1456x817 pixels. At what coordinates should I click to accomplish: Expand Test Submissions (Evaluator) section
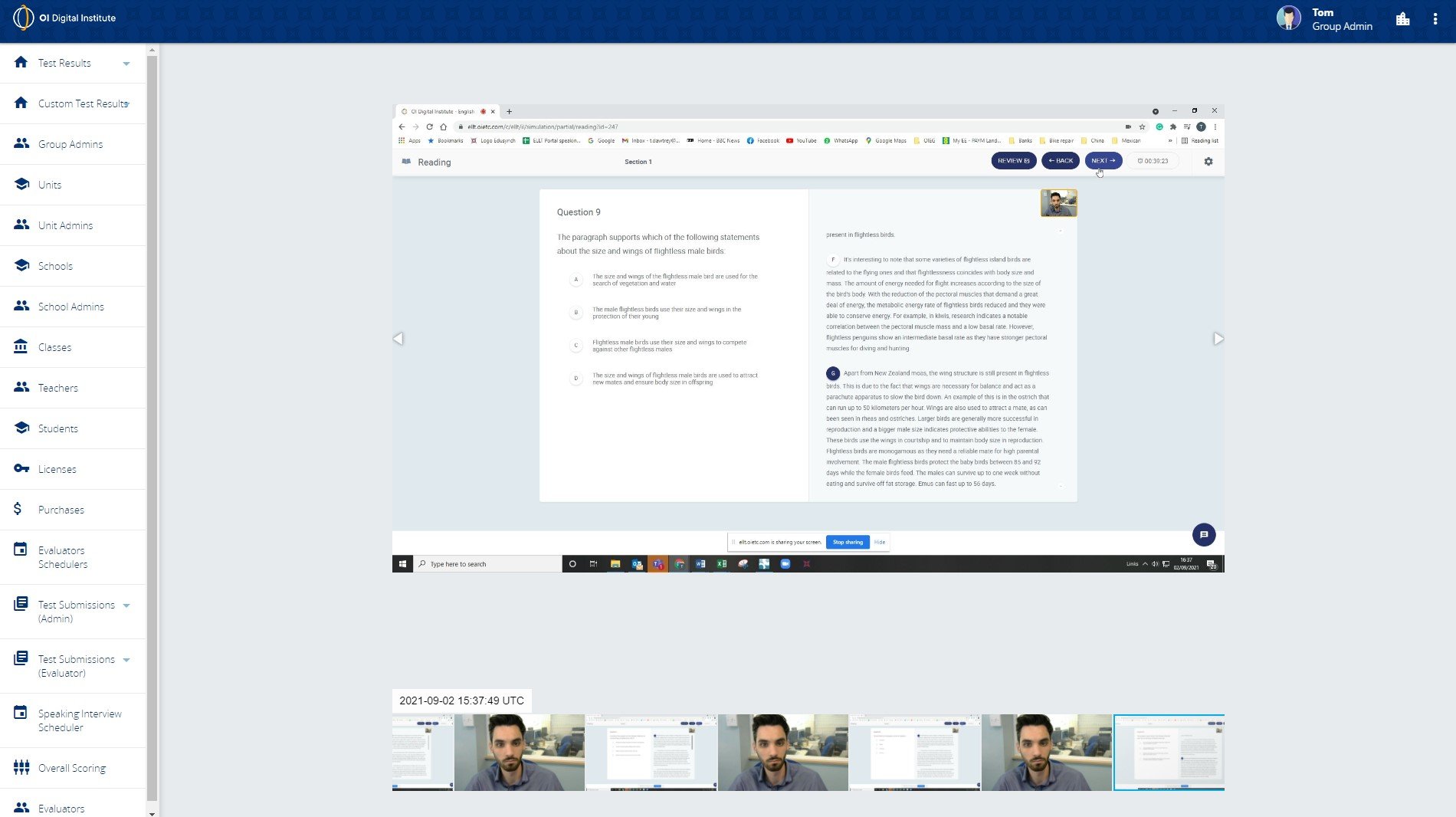[x=127, y=659]
